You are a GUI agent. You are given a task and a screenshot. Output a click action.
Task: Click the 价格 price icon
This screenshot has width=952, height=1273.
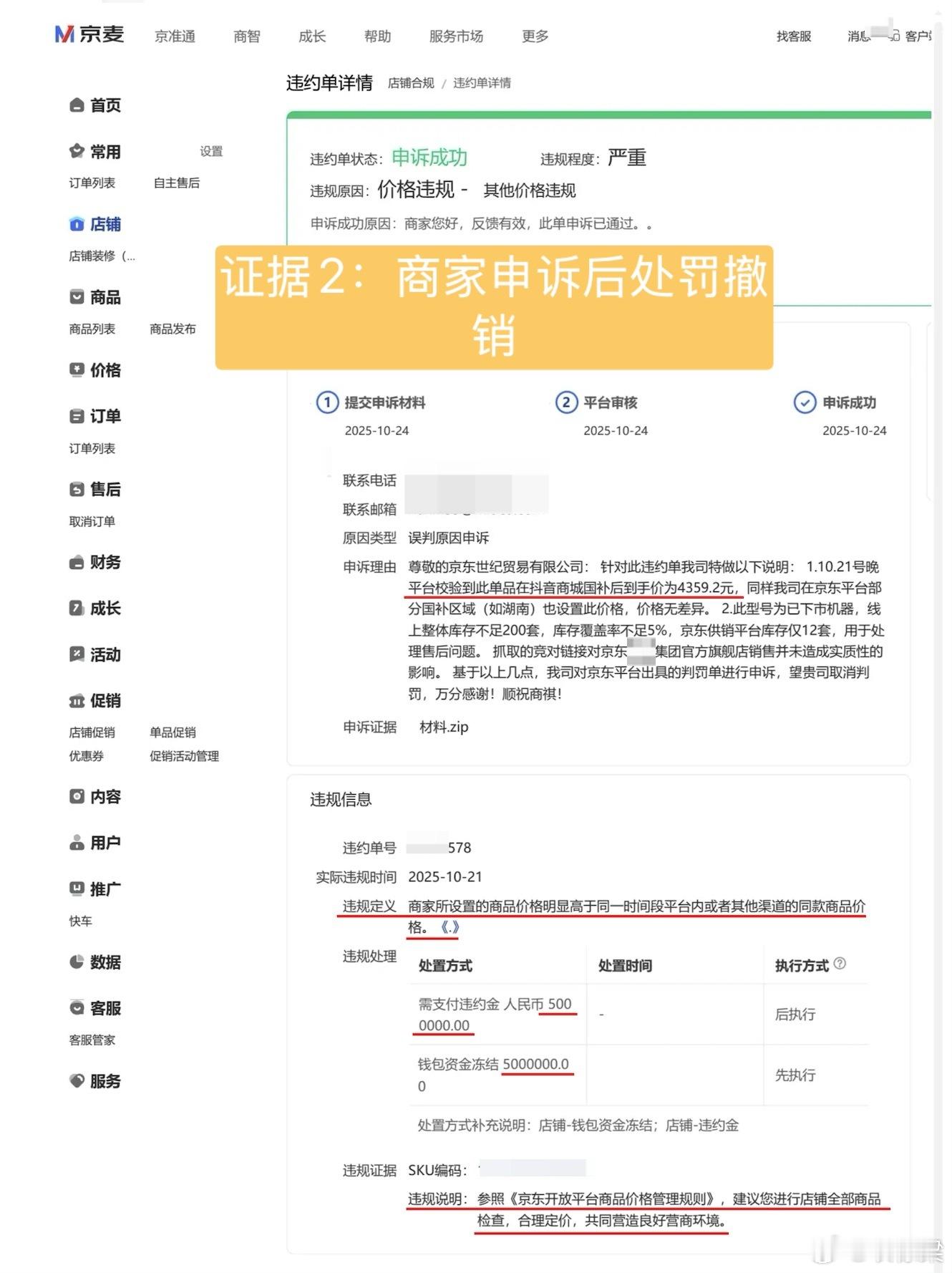(x=77, y=369)
